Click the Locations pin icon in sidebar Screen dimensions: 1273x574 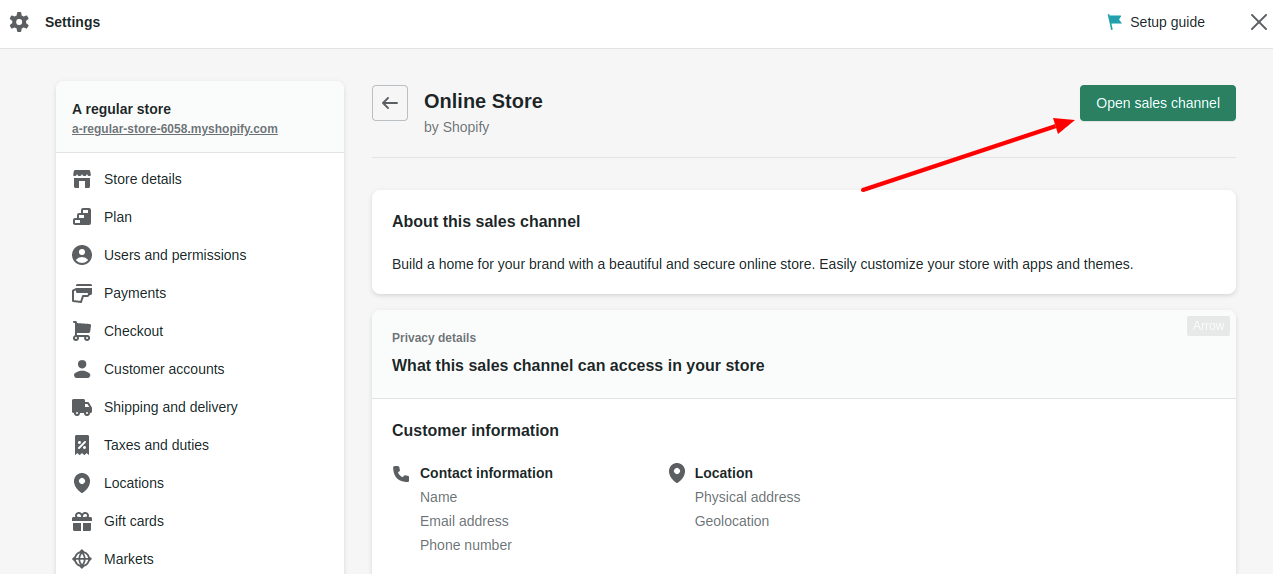[82, 483]
